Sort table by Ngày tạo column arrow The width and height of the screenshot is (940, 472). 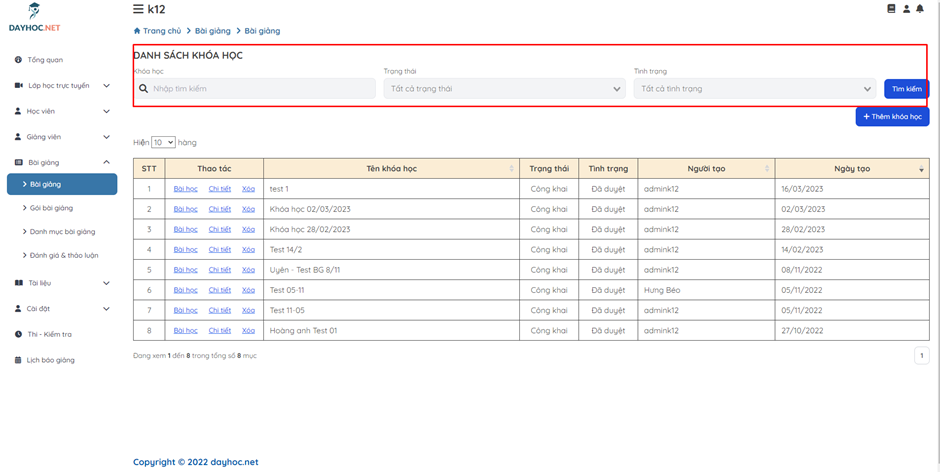[x=921, y=169]
